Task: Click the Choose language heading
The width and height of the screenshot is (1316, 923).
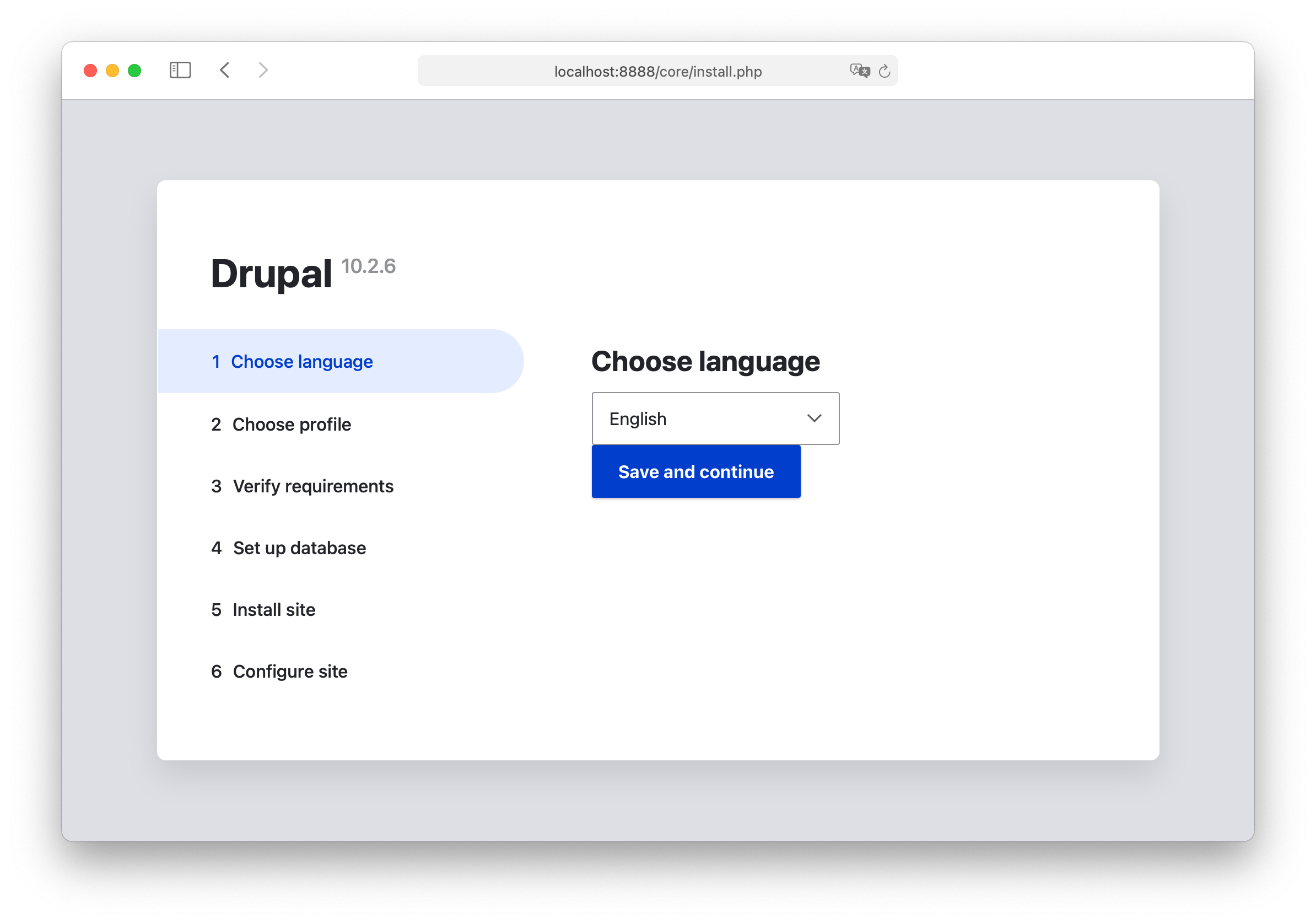Action: tap(705, 362)
